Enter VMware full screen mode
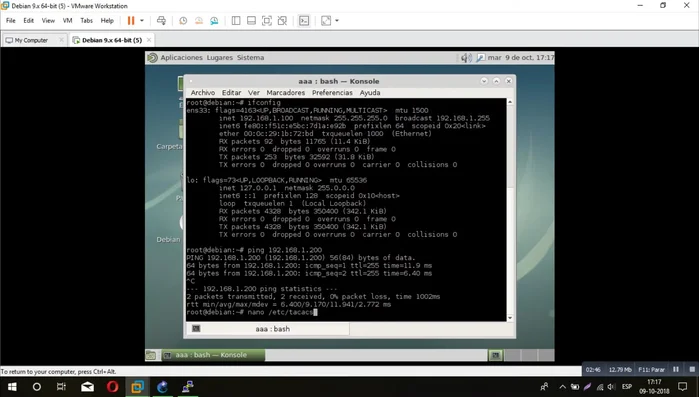The width and height of the screenshot is (699, 397). [267, 20]
